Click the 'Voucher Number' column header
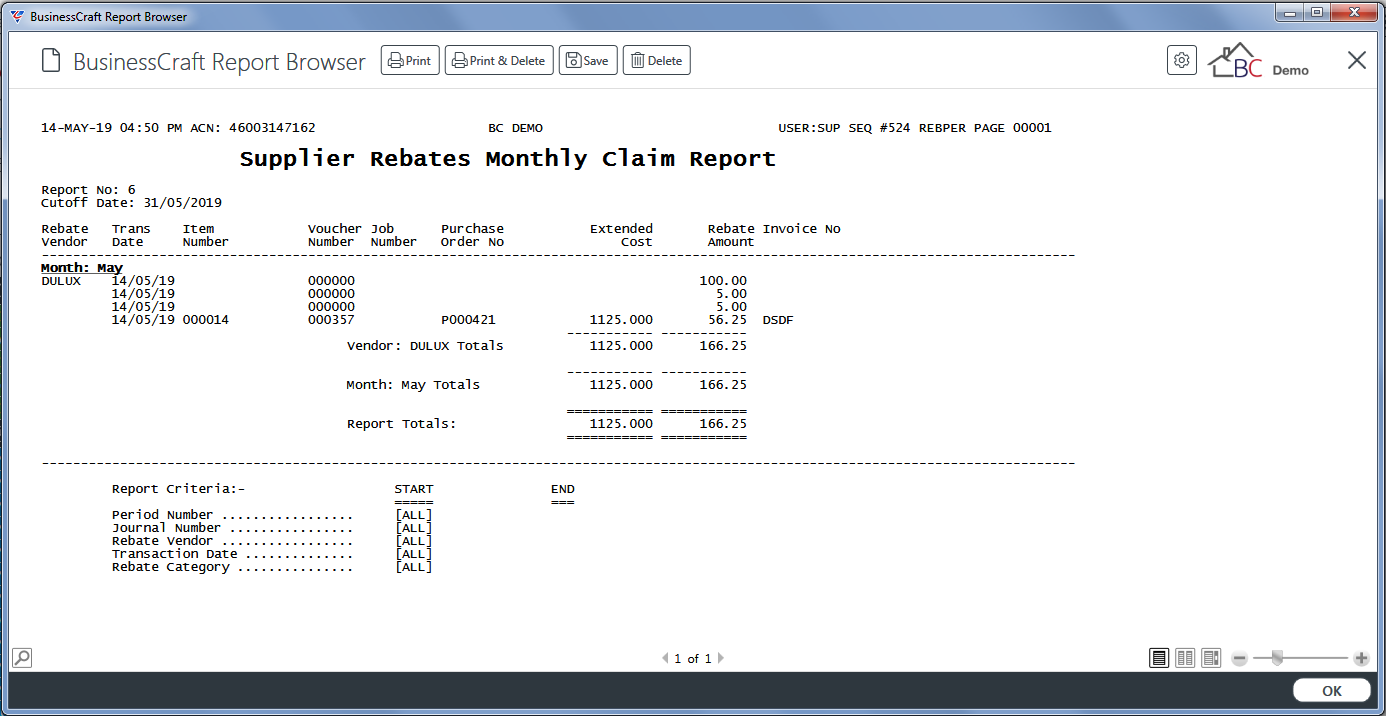The image size is (1386, 716). tap(335, 235)
